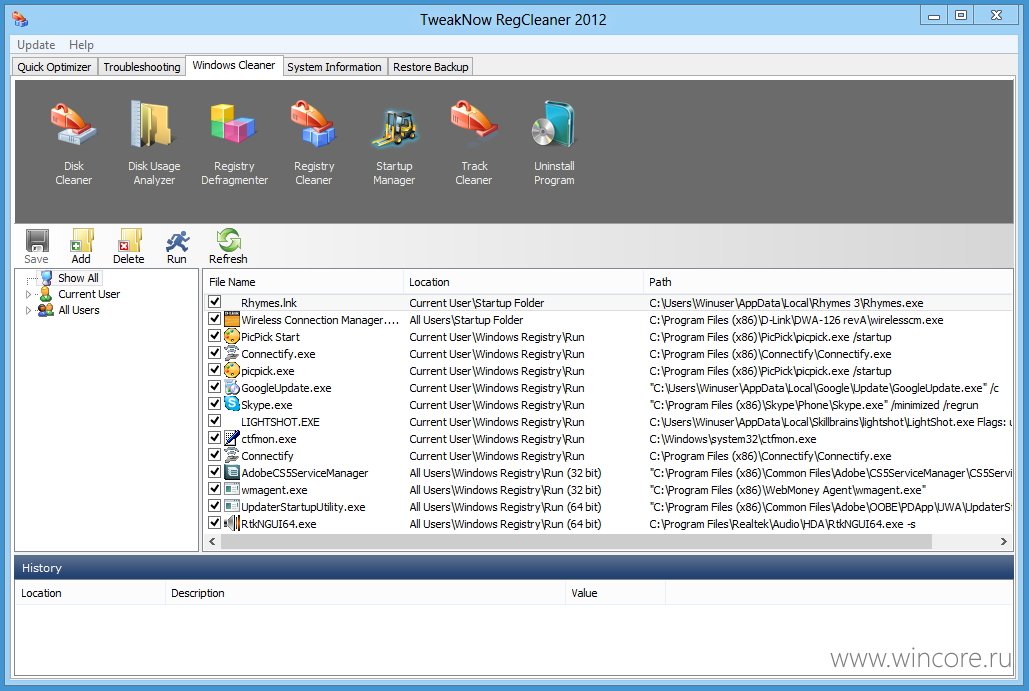Switch to the System Information tab
This screenshot has width=1029, height=691.
[334, 67]
